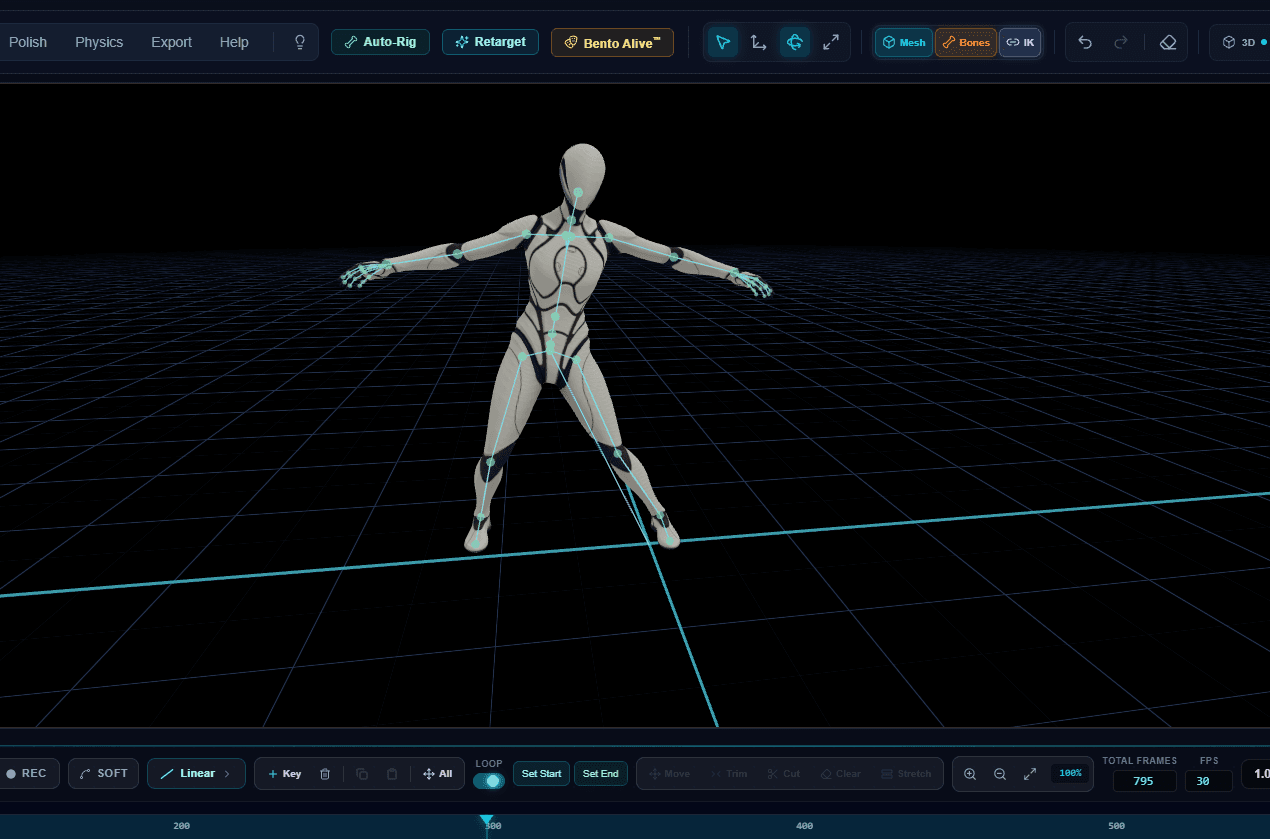This screenshot has width=1270, height=839.
Task: Toggle Mesh visibility
Action: pyautogui.click(x=904, y=42)
